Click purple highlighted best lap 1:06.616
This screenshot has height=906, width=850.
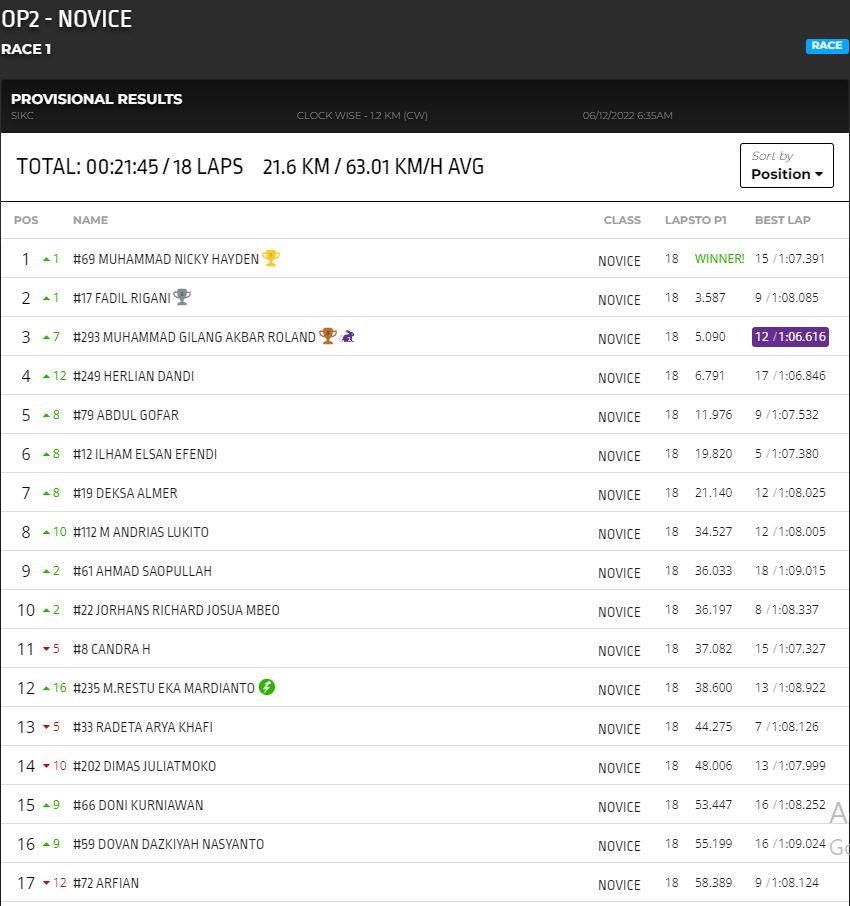[790, 337]
